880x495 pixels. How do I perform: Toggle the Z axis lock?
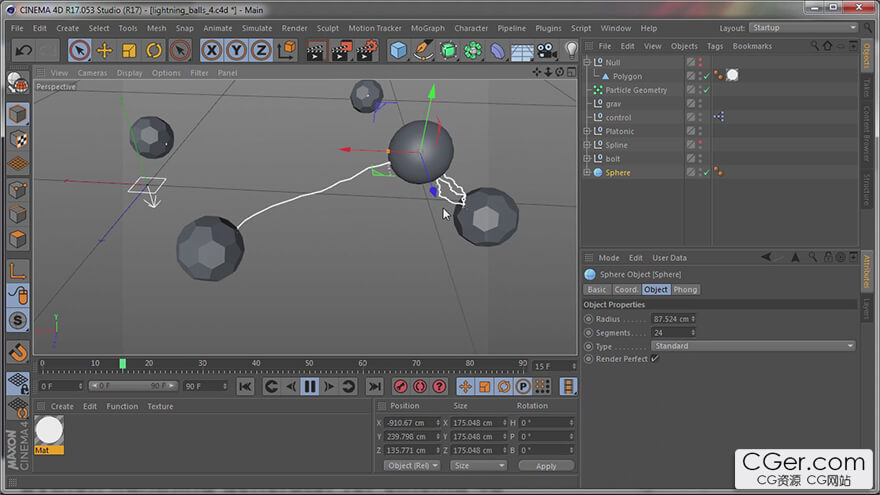click(x=261, y=51)
